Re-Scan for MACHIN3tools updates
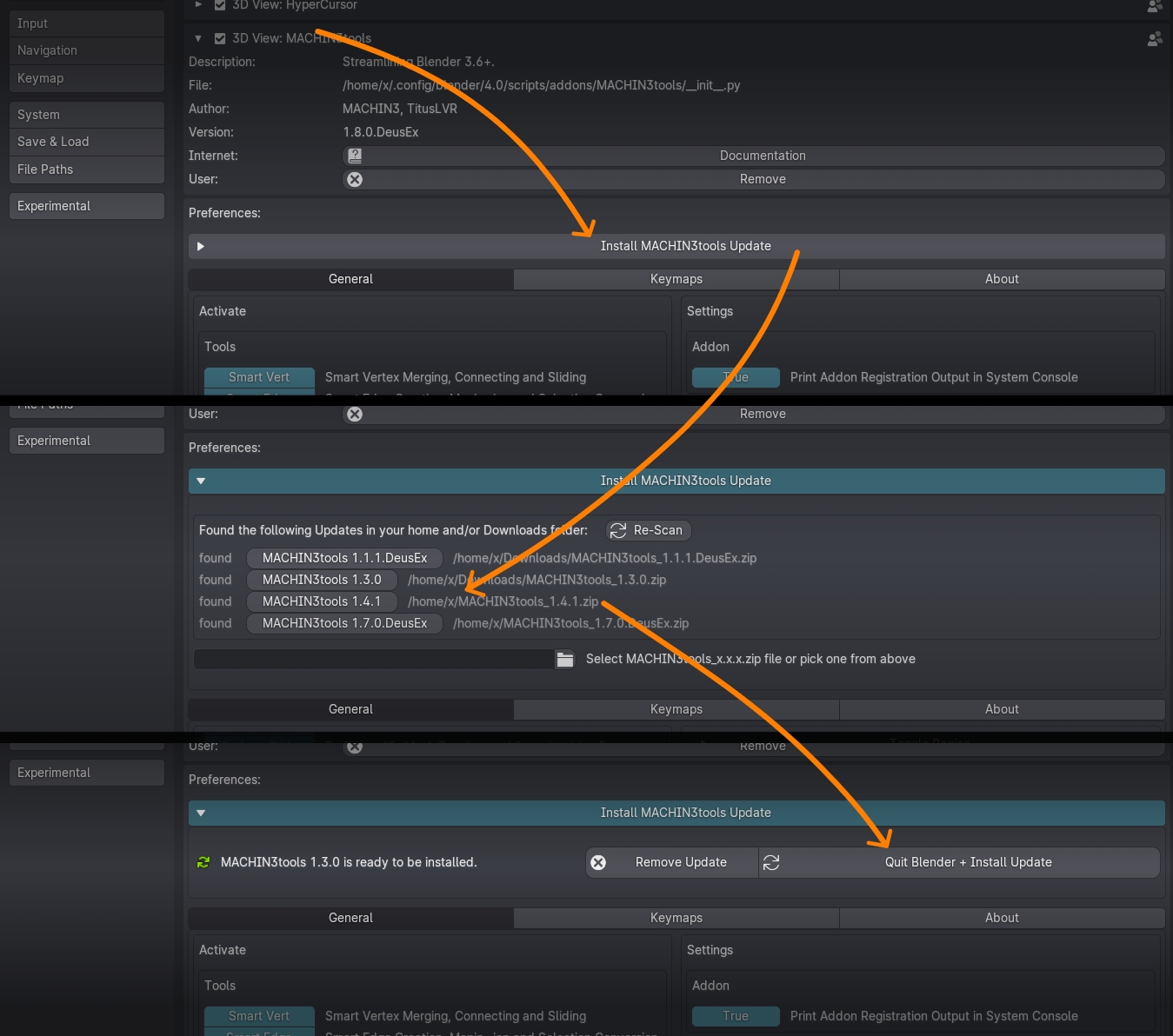Screen dimensions: 1173x1036 point(649,530)
